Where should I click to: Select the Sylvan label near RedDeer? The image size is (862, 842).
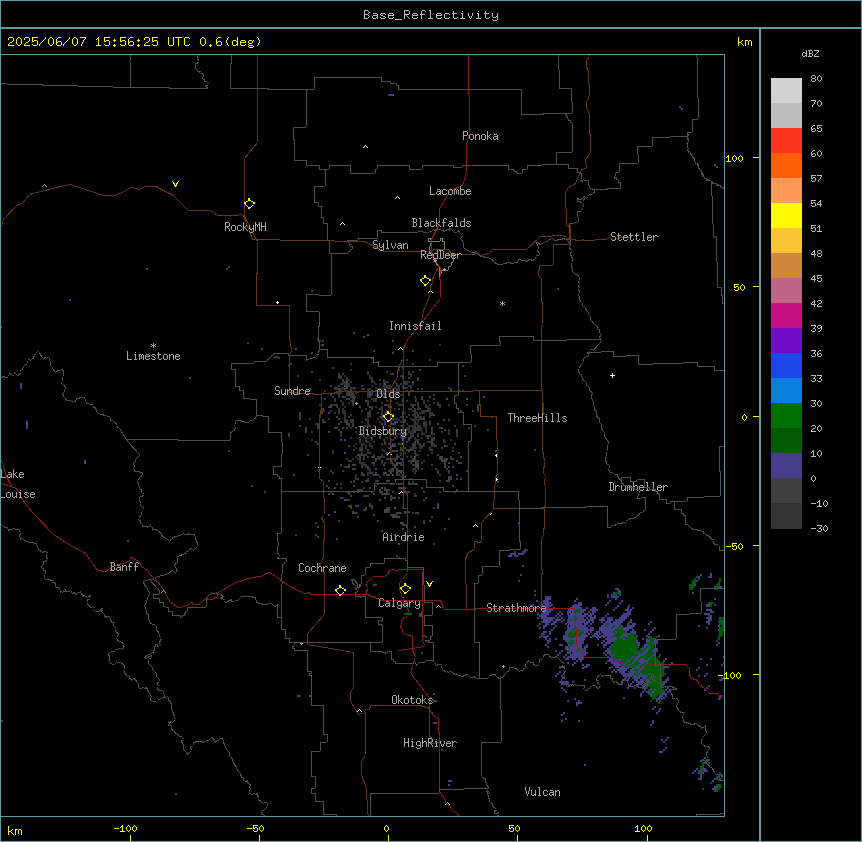pos(390,245)
